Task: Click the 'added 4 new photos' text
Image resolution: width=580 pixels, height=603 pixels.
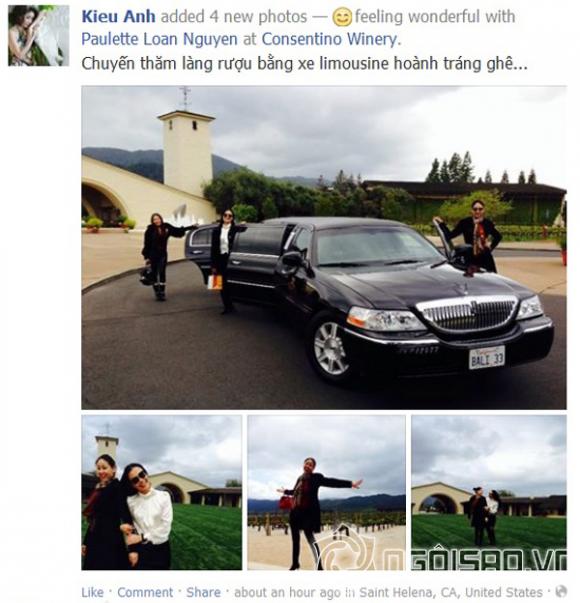Action: point(234,17)
